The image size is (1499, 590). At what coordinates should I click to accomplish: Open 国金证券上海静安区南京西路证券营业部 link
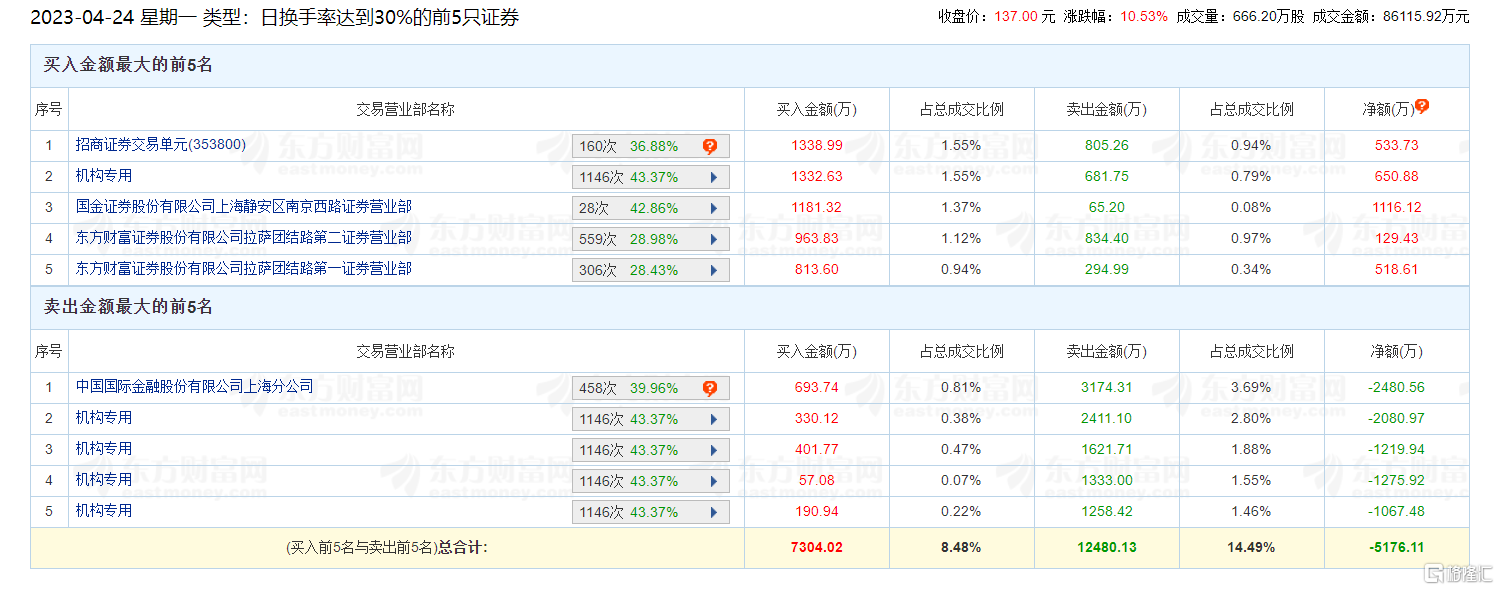click(243, 207)
